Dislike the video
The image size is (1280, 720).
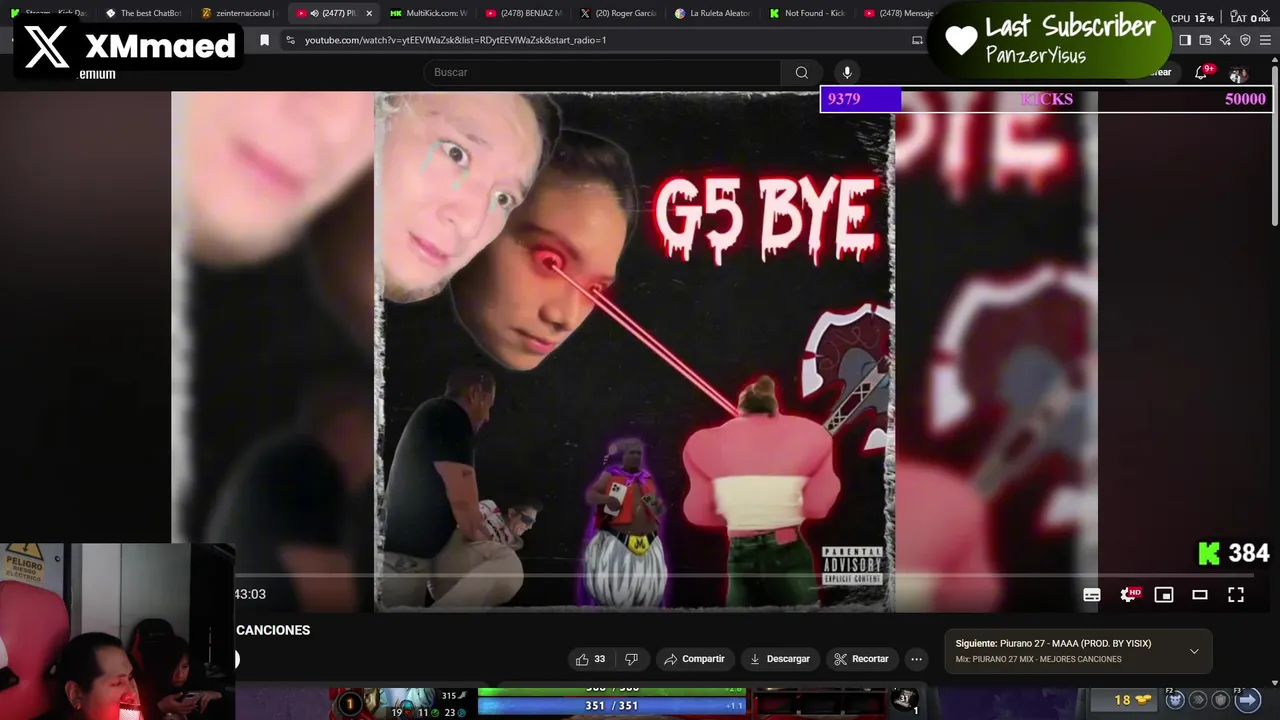pos(631,659)
